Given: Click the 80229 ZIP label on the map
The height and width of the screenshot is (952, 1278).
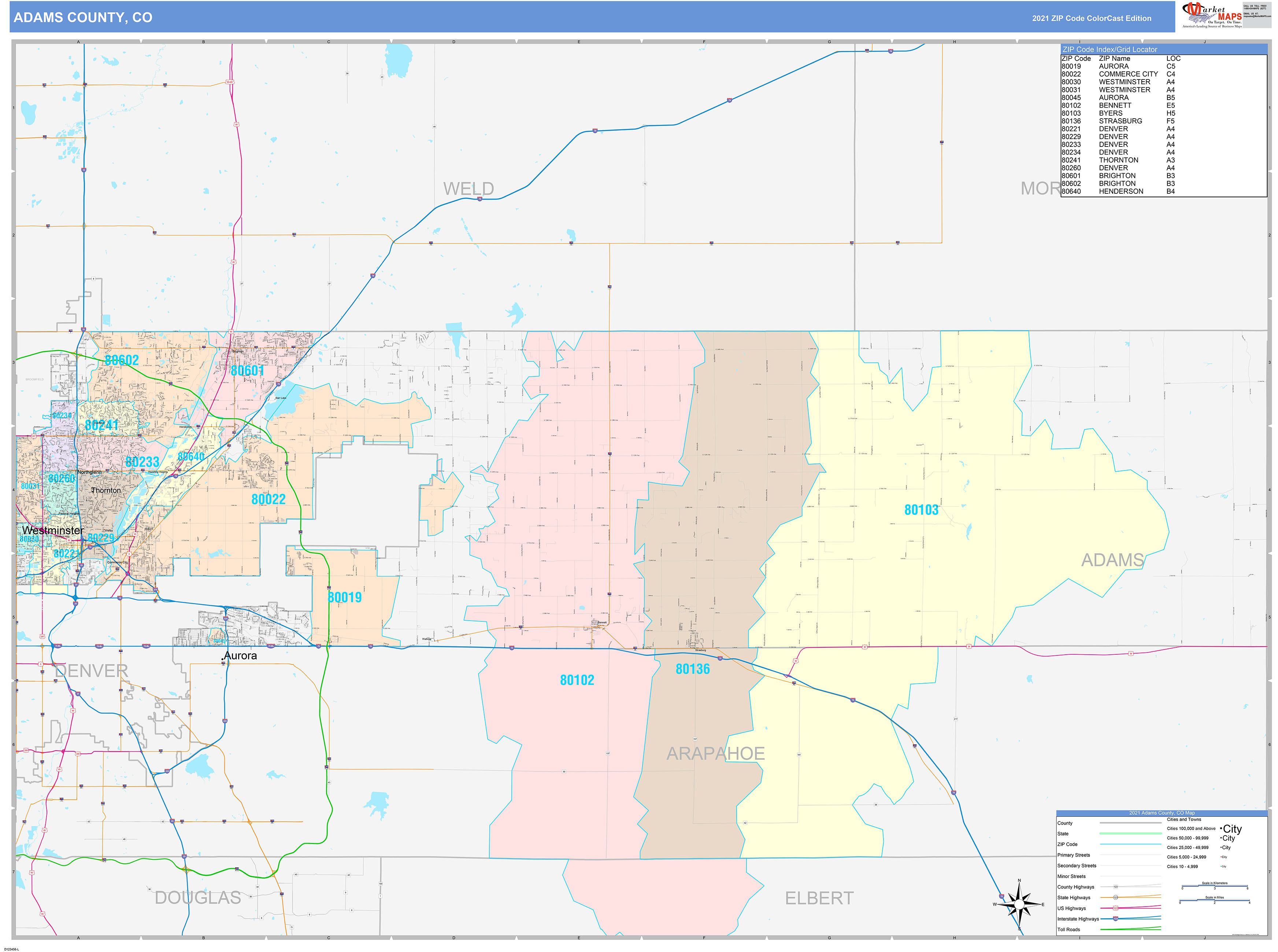Looking at the screenshot, I should 101,538.
